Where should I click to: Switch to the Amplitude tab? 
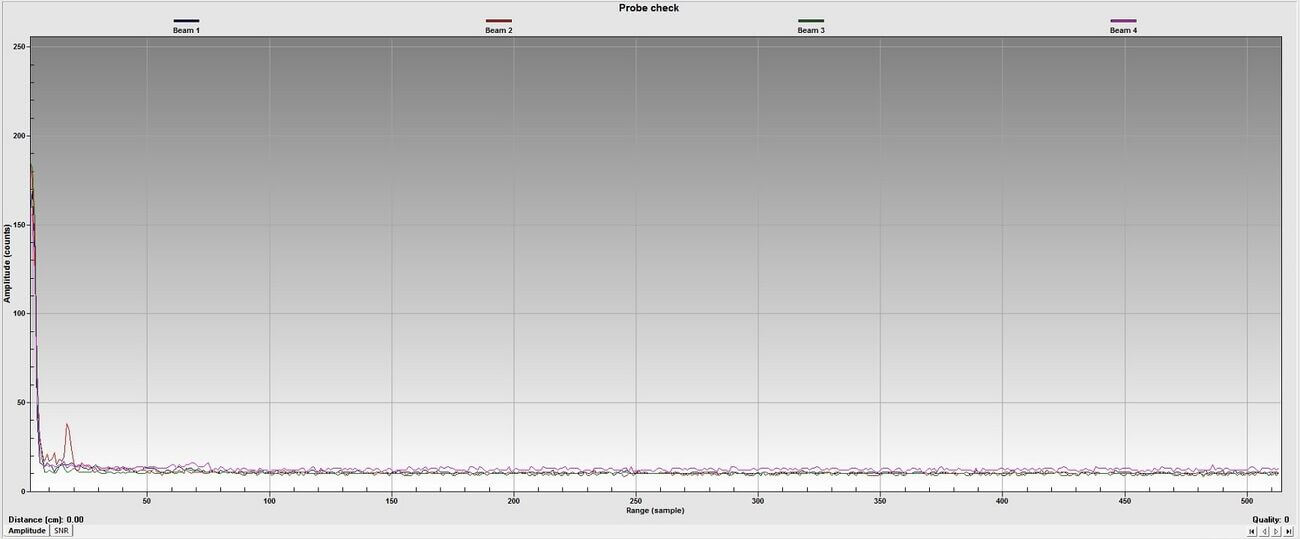point(28,531)
